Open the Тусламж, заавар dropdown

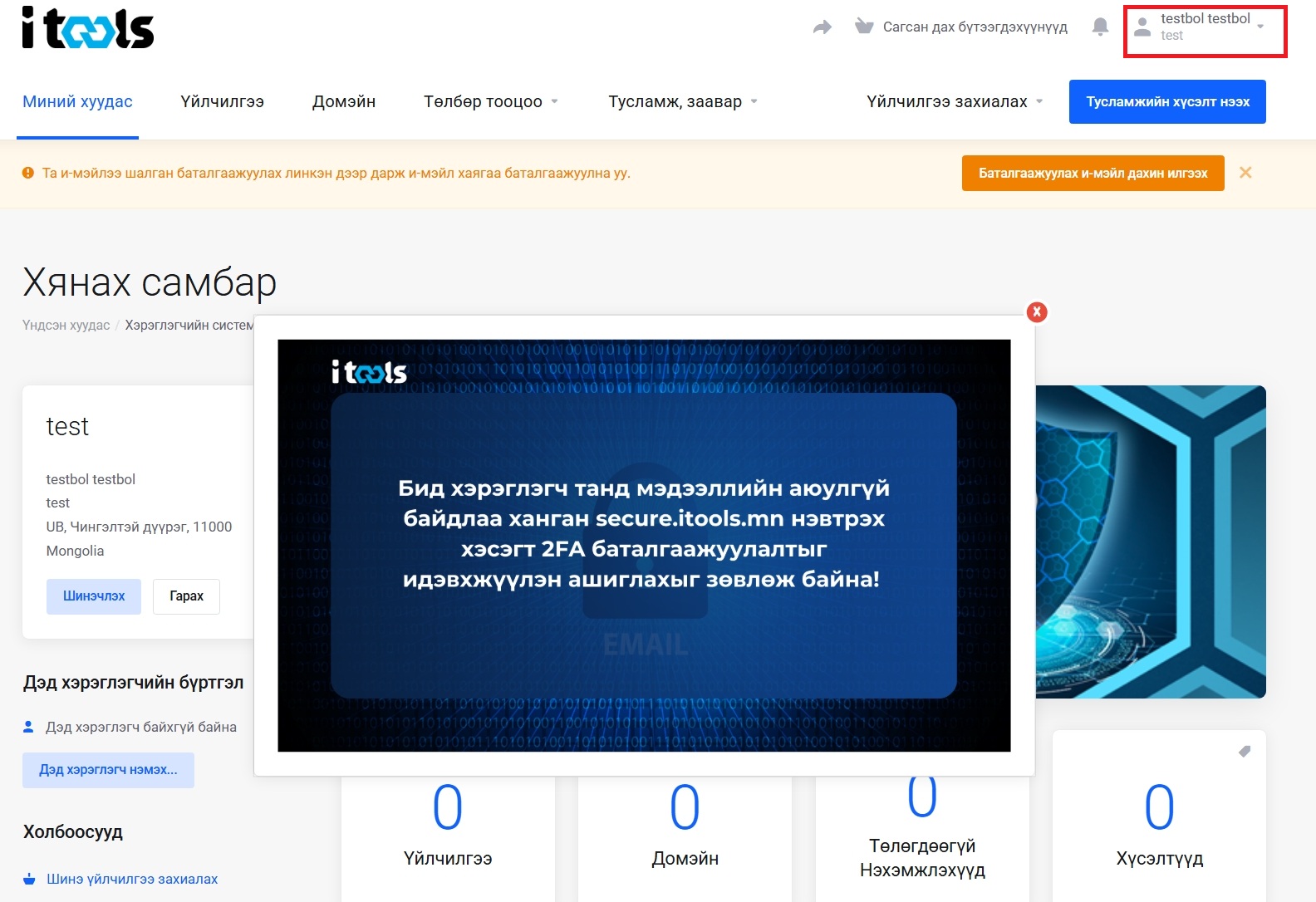[682, 101]
